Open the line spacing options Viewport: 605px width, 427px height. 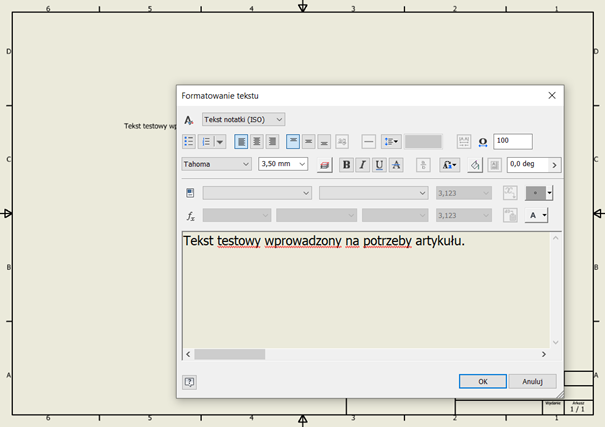391,142
